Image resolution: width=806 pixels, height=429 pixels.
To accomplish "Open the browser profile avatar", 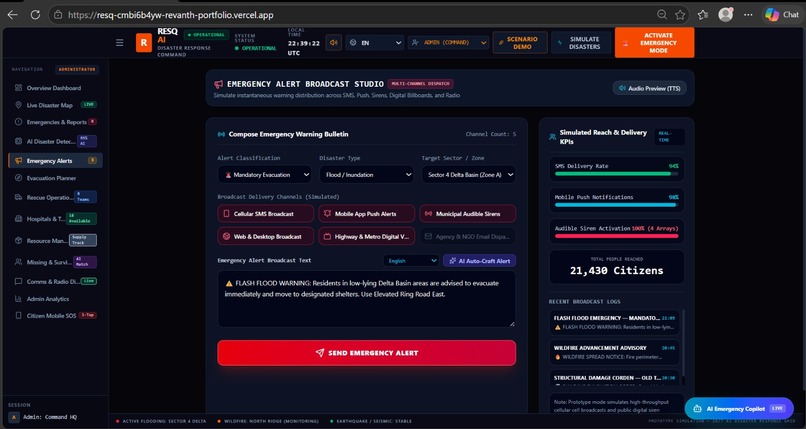I will click(725, 15).
